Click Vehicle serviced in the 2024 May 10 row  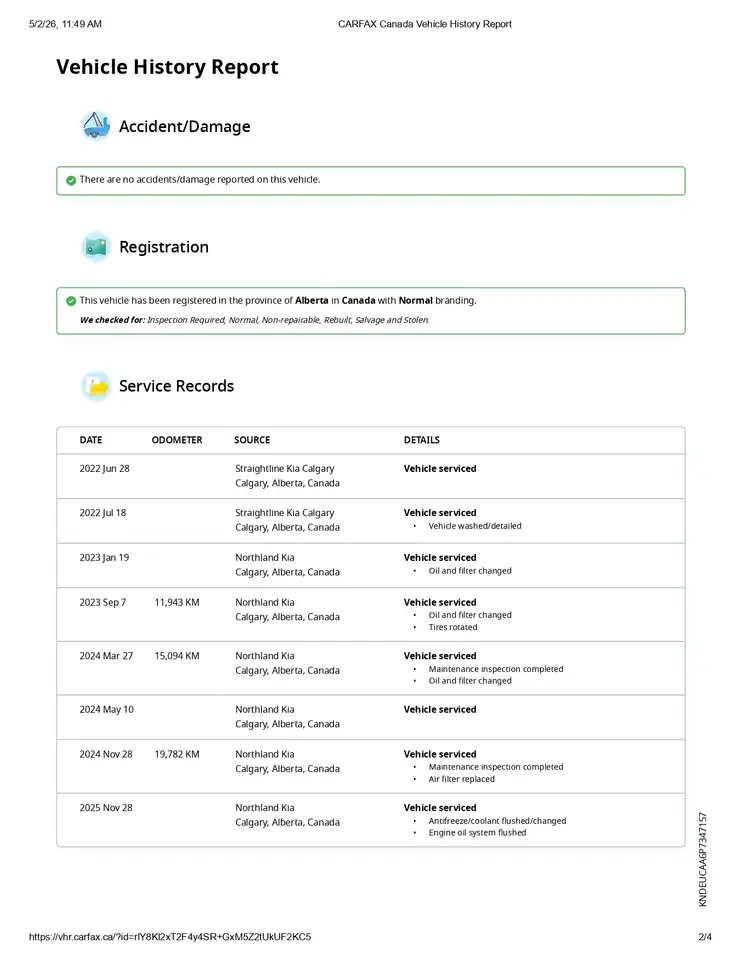click(440, 709)
